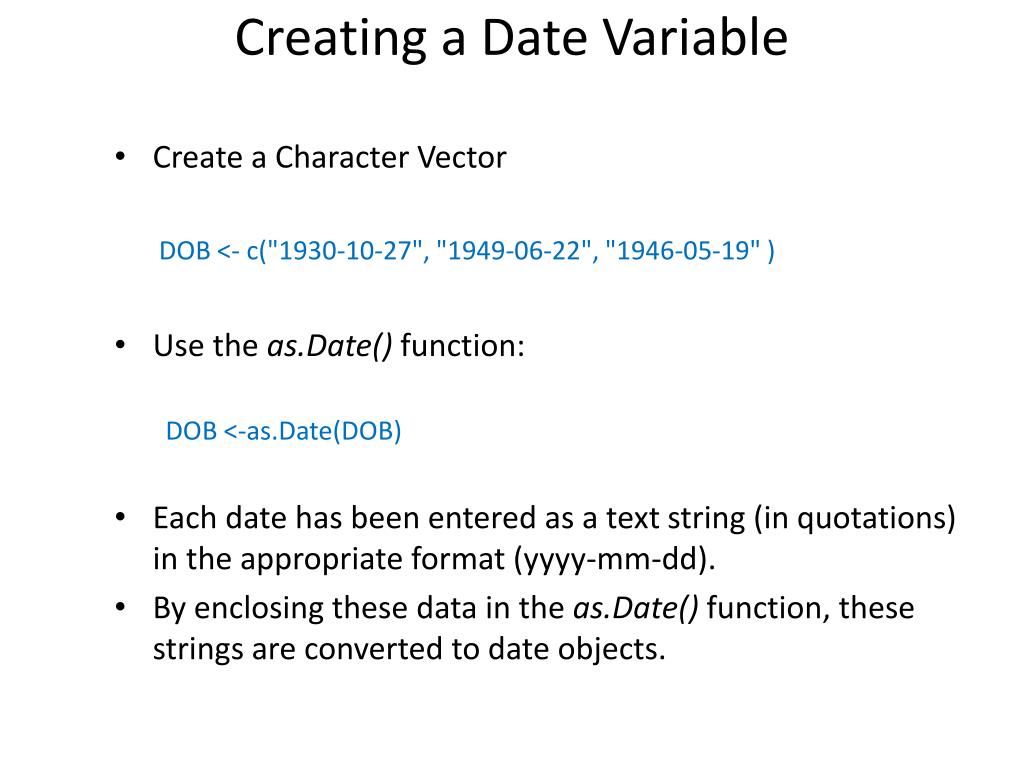Click the bullet before By enclosing these
This screenshot has width=1024, height=768.
(x=120, y=607)
